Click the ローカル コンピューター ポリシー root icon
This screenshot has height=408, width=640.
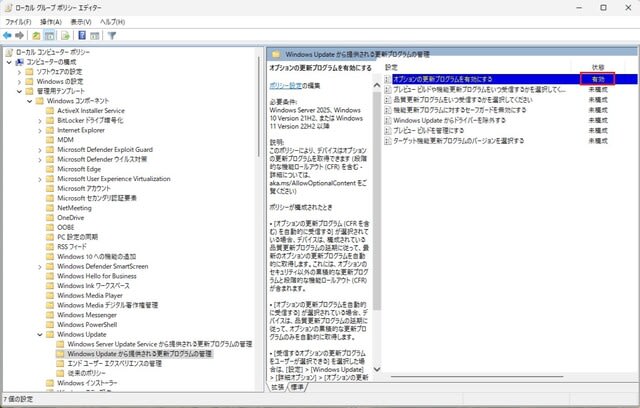click(9, 52)
